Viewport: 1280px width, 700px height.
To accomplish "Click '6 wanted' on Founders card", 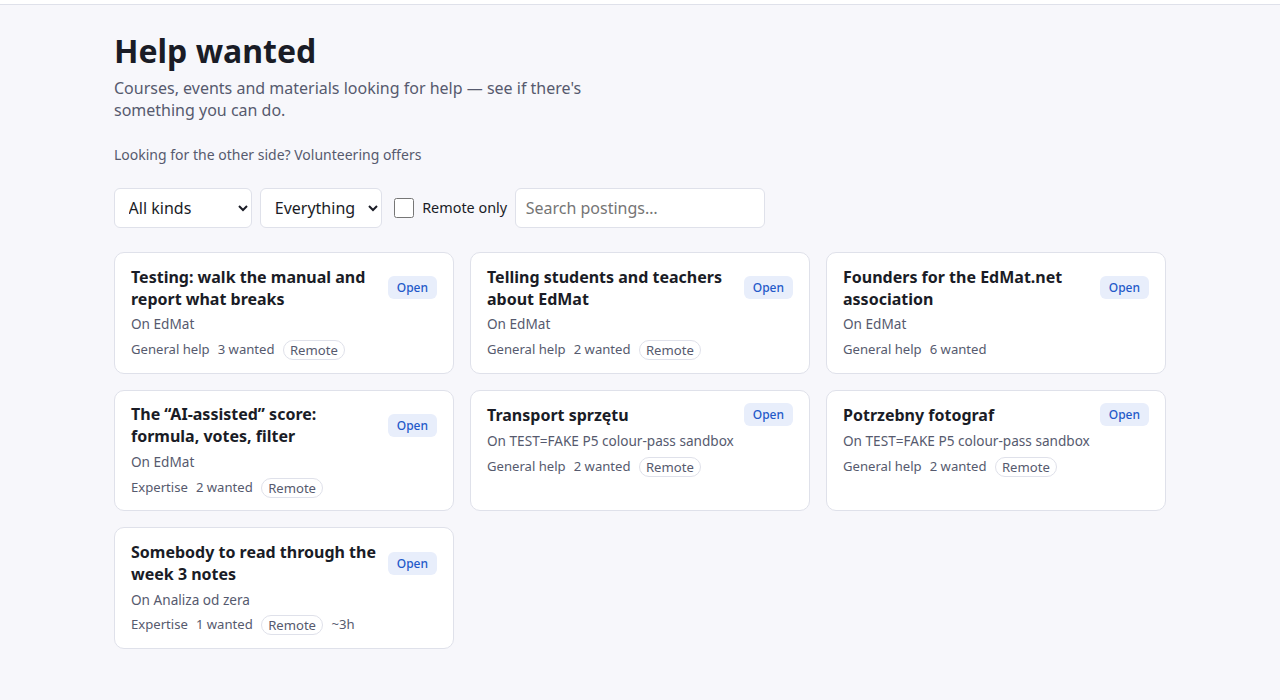I will pos(958,350).
